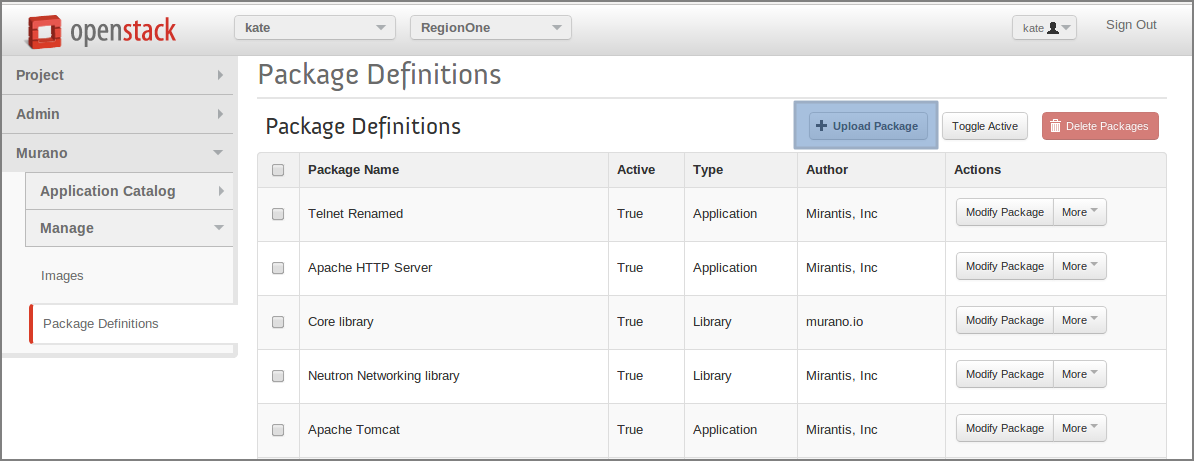Click the OpenStack logo
The width and height of the screenshot is (1194, 461).
coord(102,31)
